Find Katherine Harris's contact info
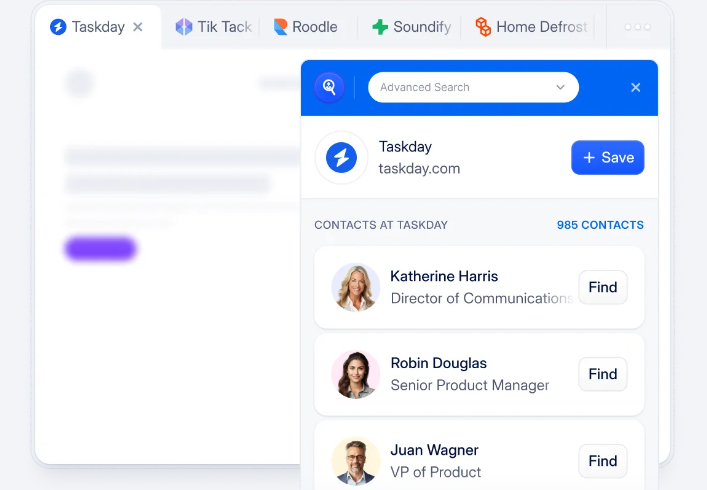The image size is (707, 490). [x=603, y=287]
